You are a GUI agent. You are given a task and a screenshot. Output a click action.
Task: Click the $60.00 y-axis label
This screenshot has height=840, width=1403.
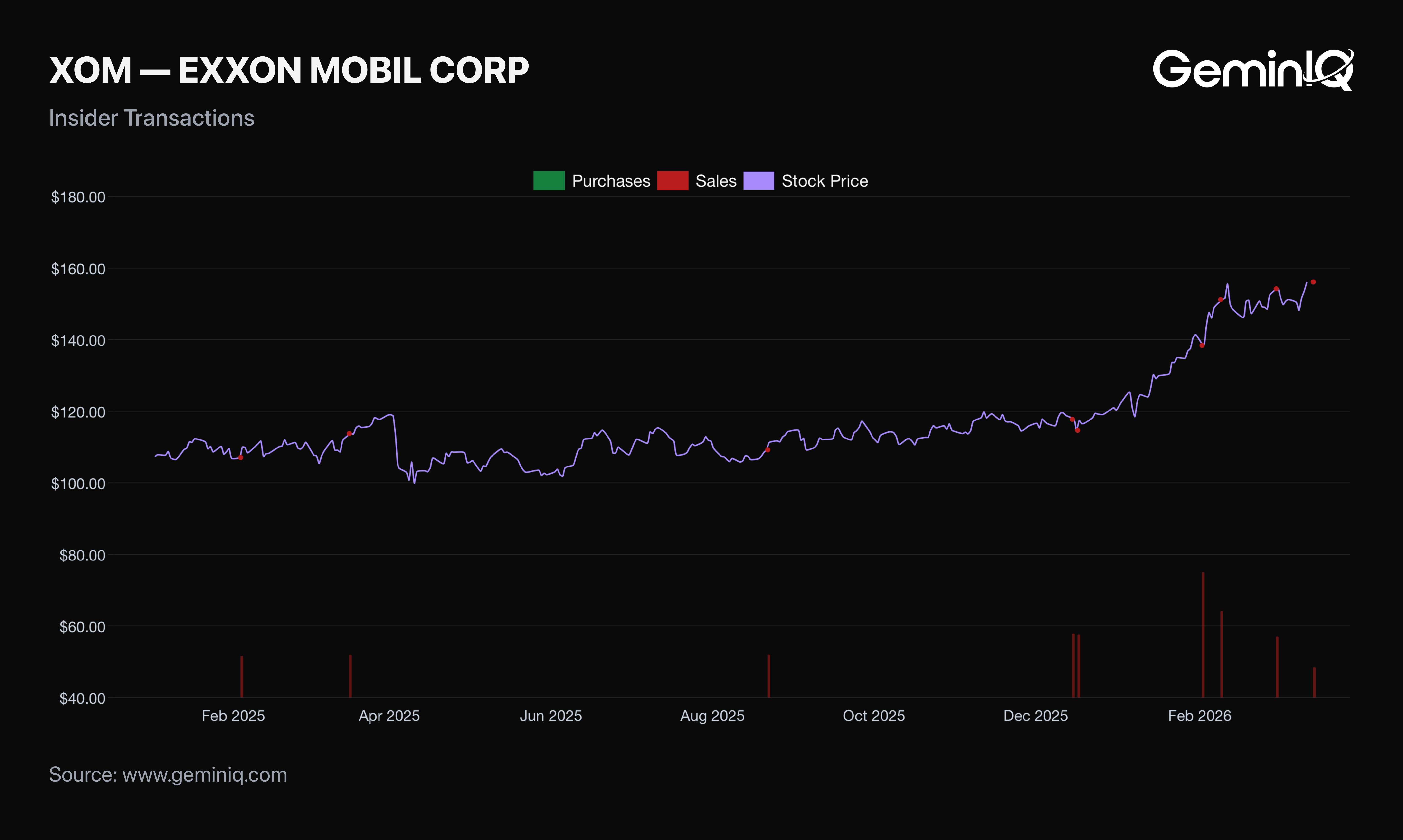tap(83, 627)
